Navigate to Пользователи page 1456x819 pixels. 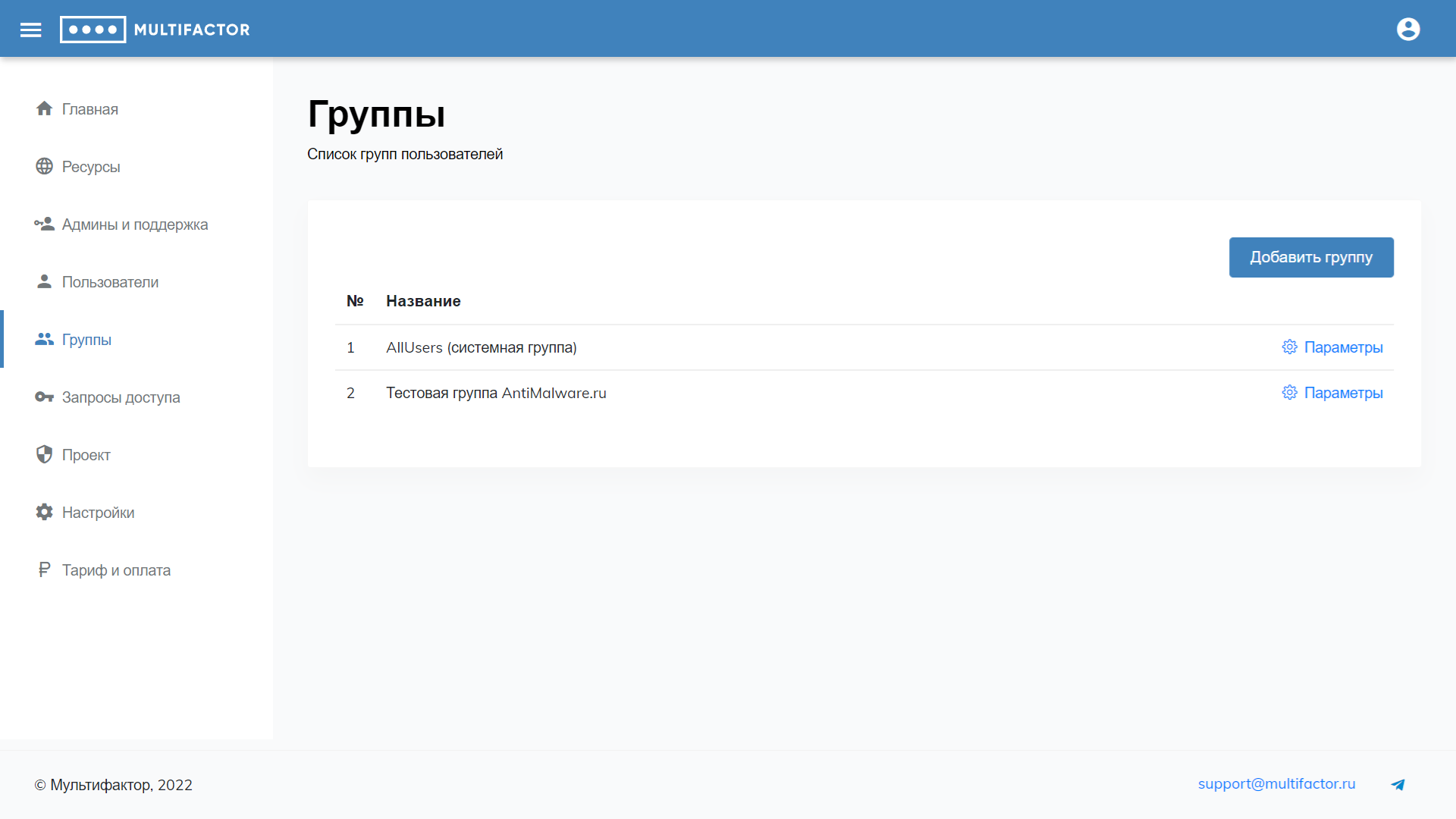[x=110, y=282]
